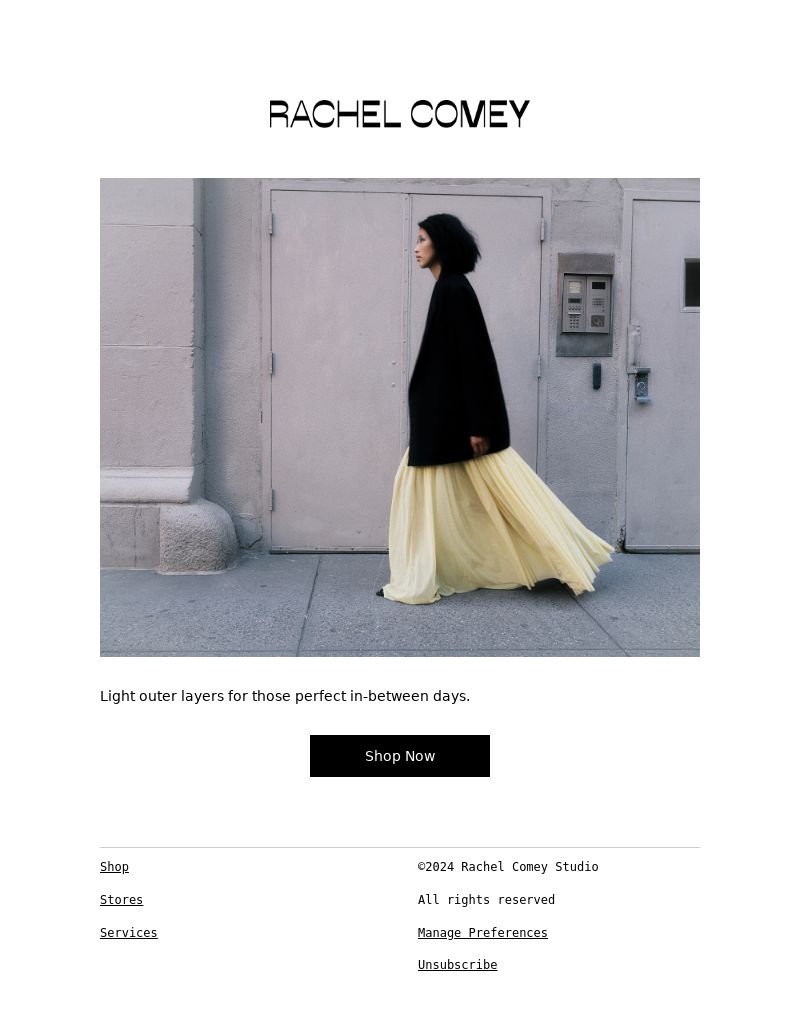Click the intercom keypad panel in photo
This screenshot has height=1022, width=800.
pos(585,304)
